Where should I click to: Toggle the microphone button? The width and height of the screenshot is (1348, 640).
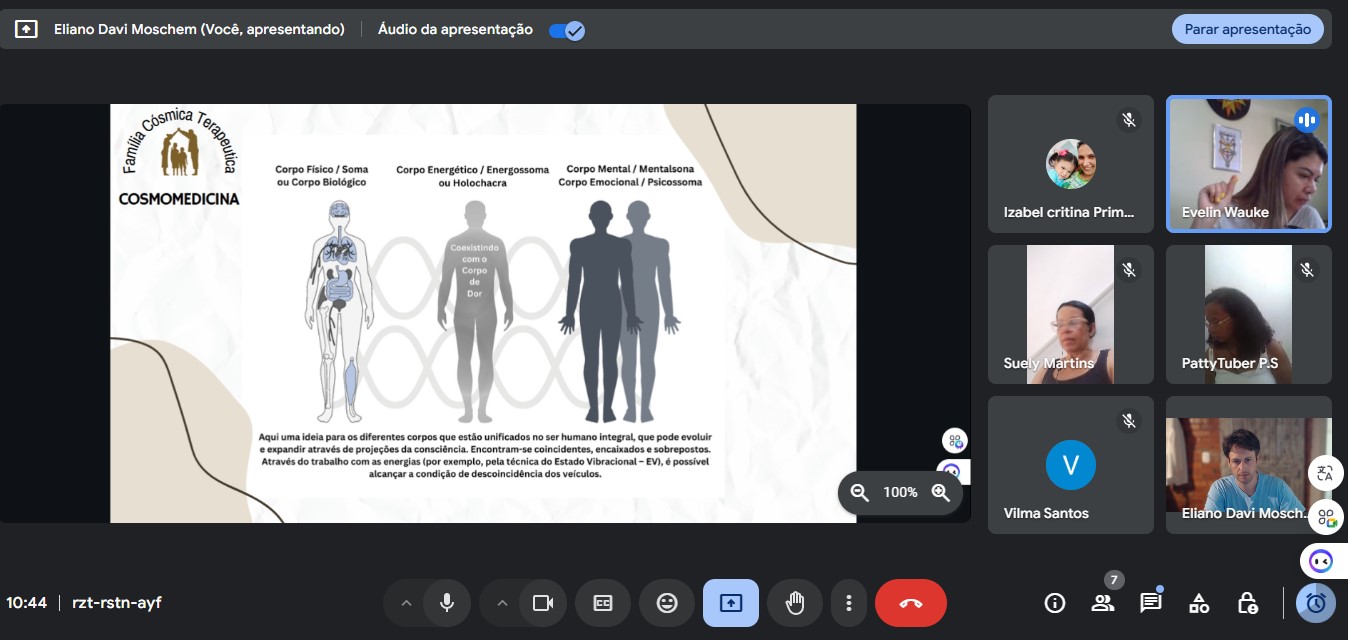tap(447, 603)
